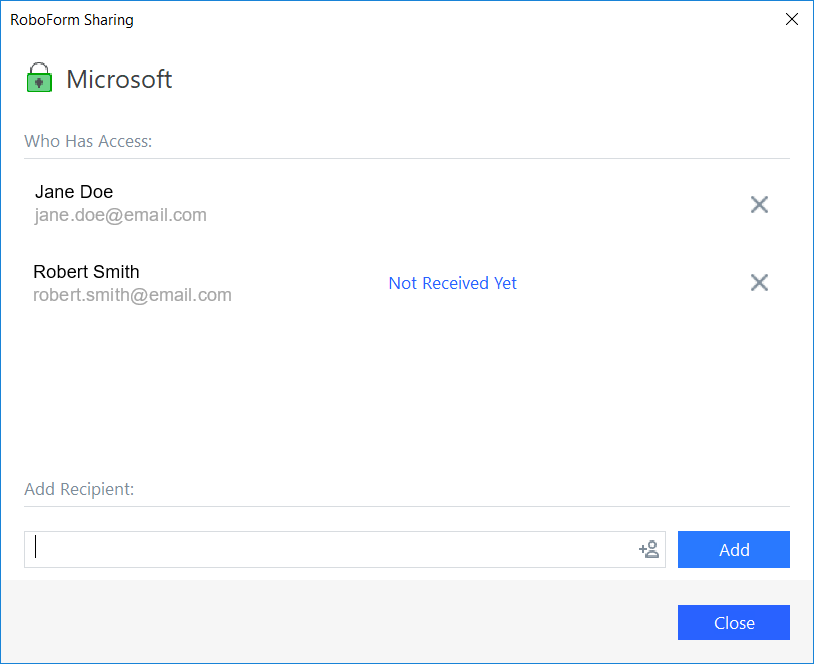The height and width of the screenshot is (664, 814).
Task: Click the RoboForm Sharing window title
Action: [x=72, y=20]
